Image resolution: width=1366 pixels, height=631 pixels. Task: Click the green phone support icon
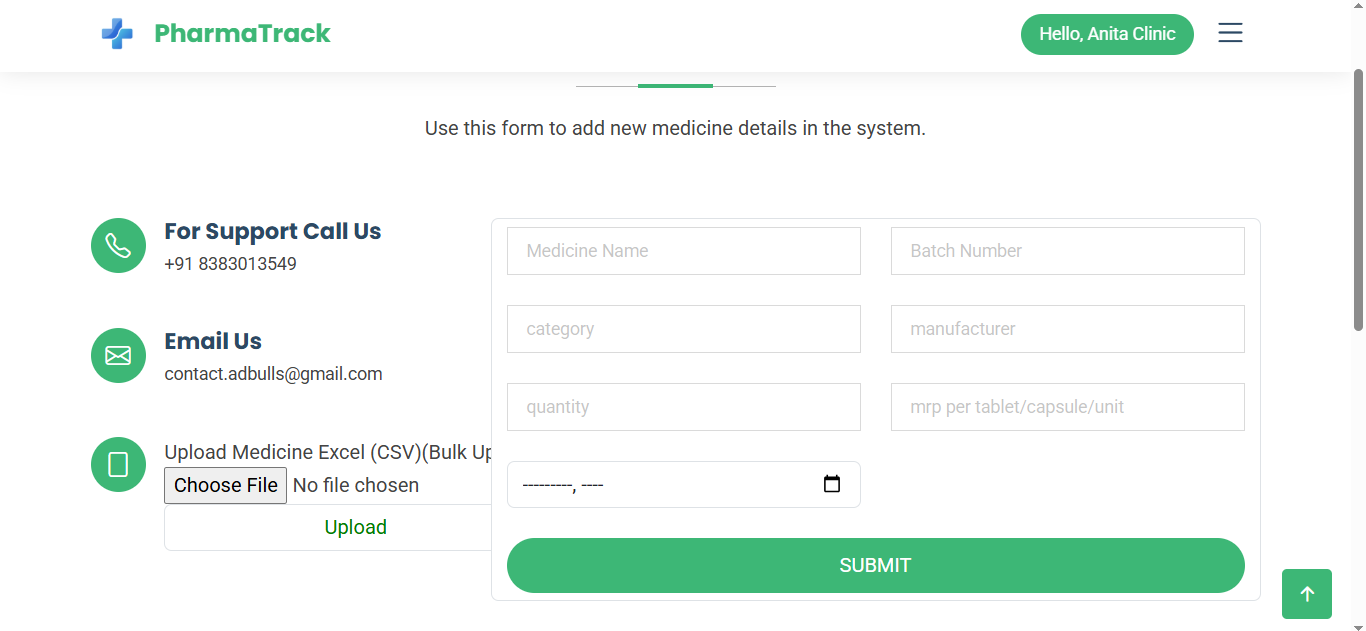(x=118, y=245)
